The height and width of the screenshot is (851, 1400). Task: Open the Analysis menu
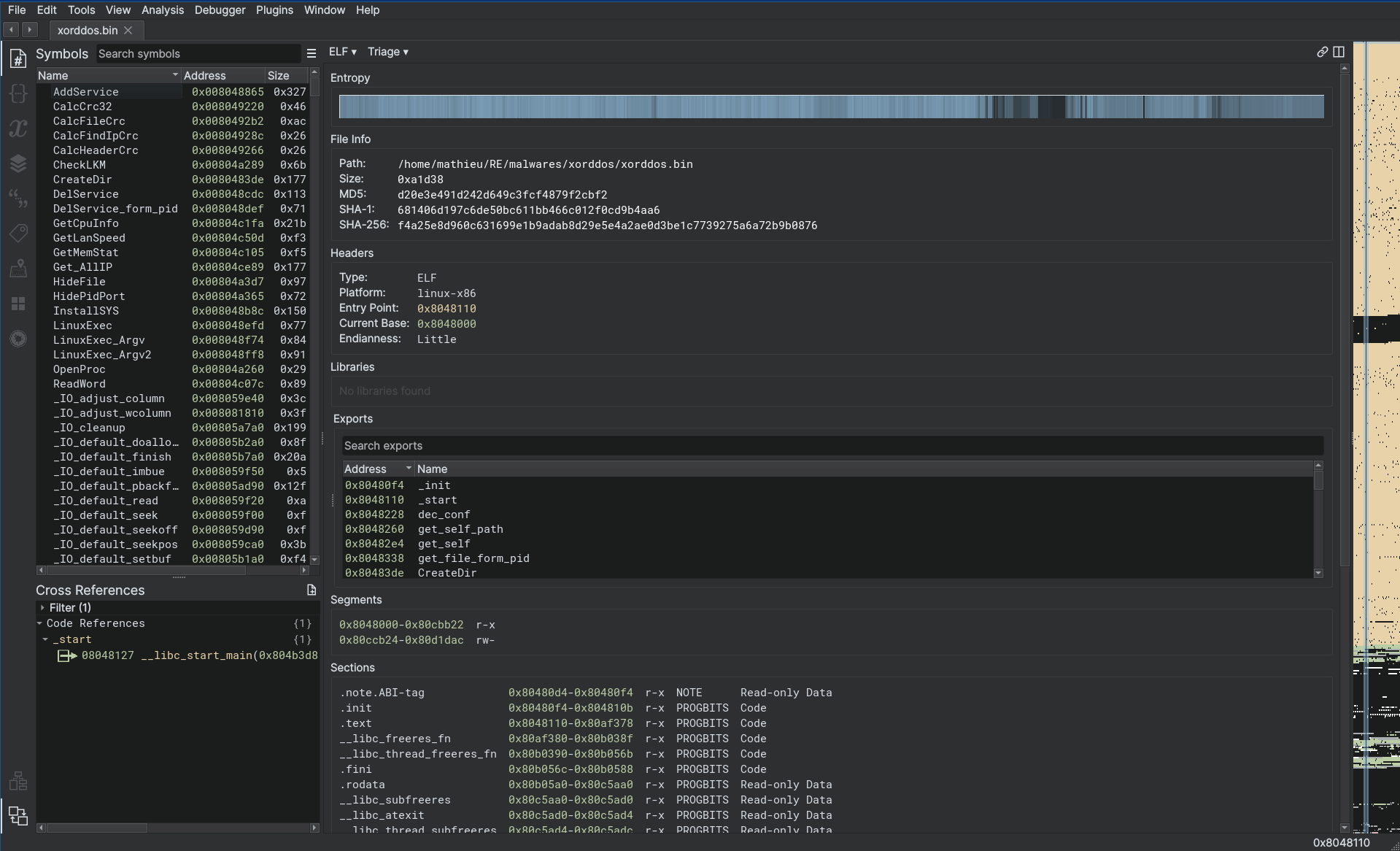pyautogui.click(x=162, y=10)
